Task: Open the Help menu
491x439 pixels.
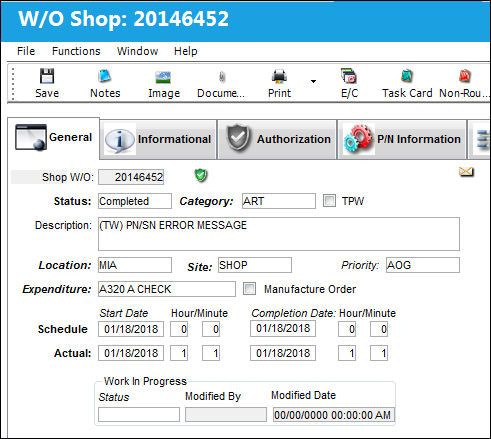Action: click(186, 51)
